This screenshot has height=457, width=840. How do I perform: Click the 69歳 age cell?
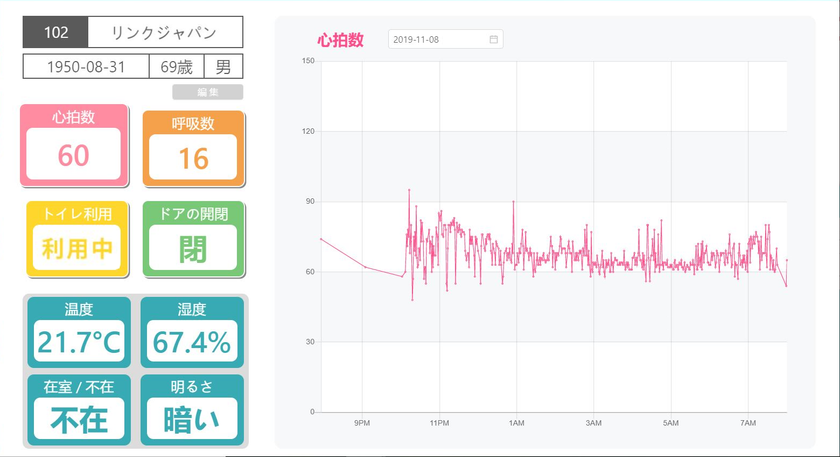(176, 66)
